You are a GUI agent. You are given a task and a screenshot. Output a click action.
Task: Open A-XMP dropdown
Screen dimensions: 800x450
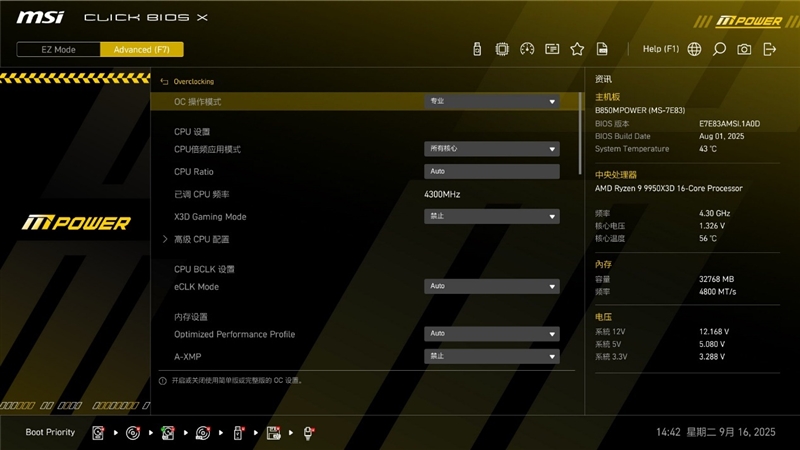coord(492,356)
